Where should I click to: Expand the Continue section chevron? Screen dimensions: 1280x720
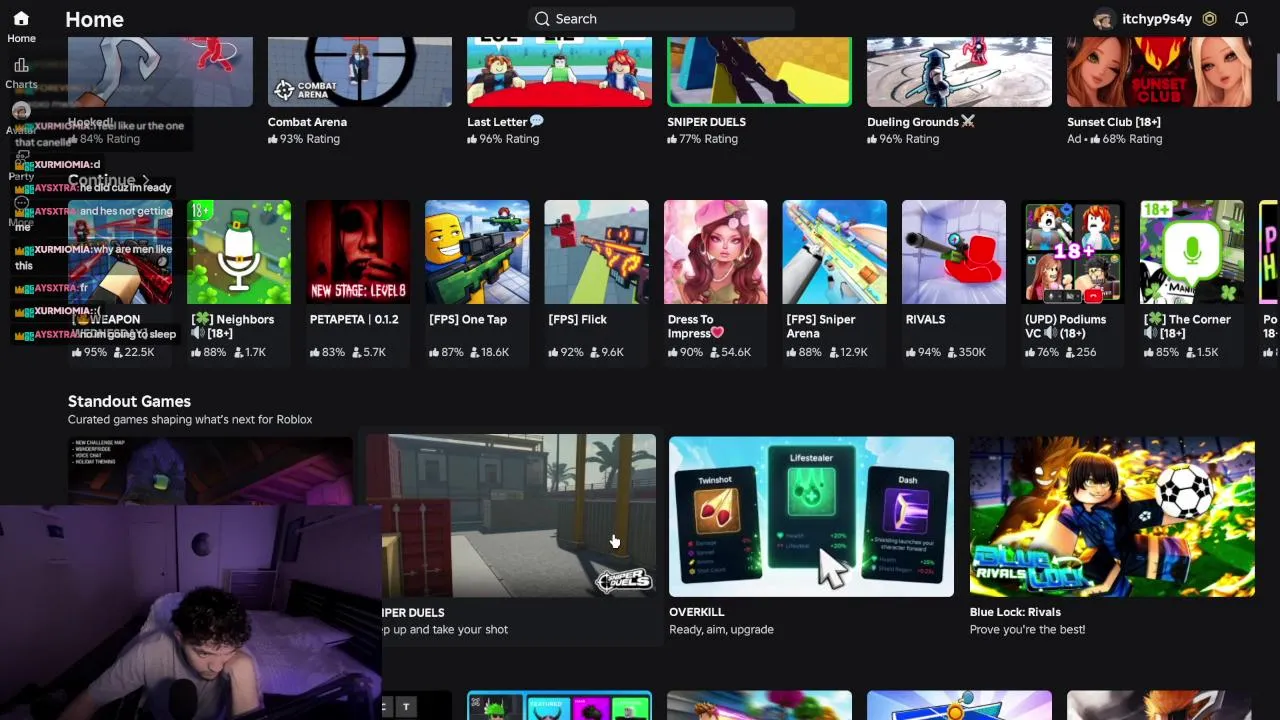[x=145, y=181]
